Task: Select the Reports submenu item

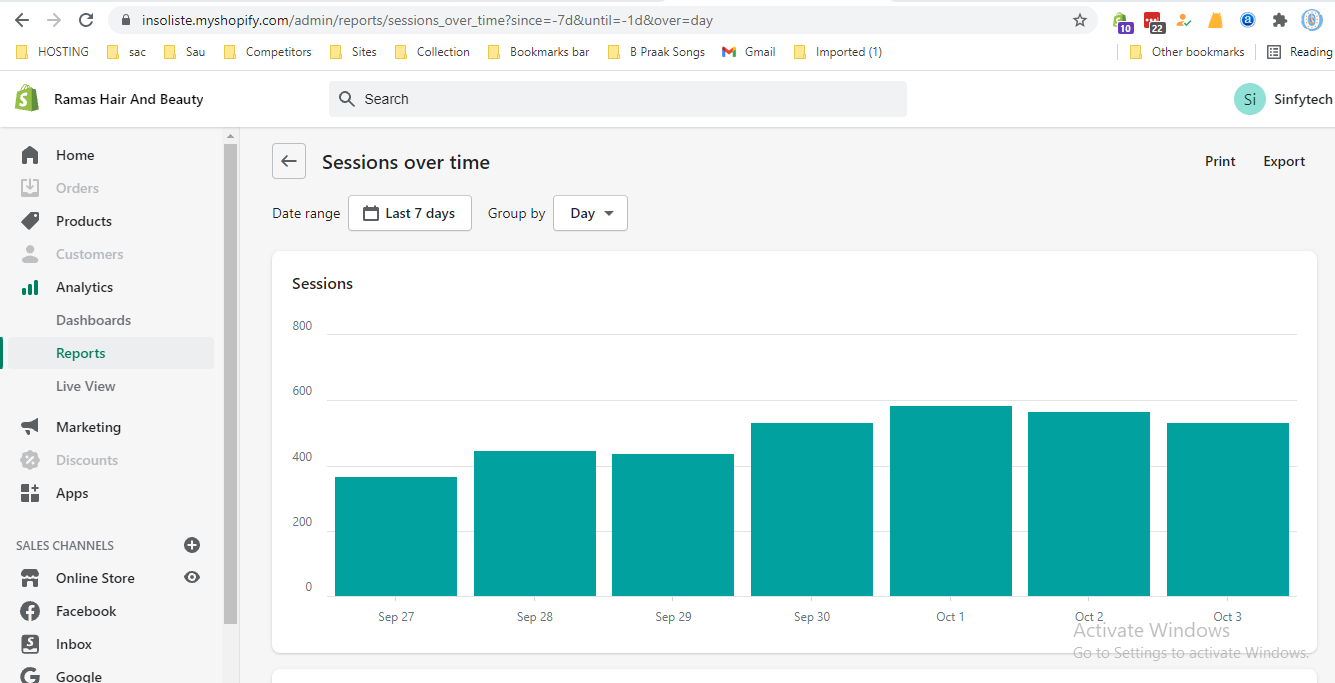Action: pos(80,353)
